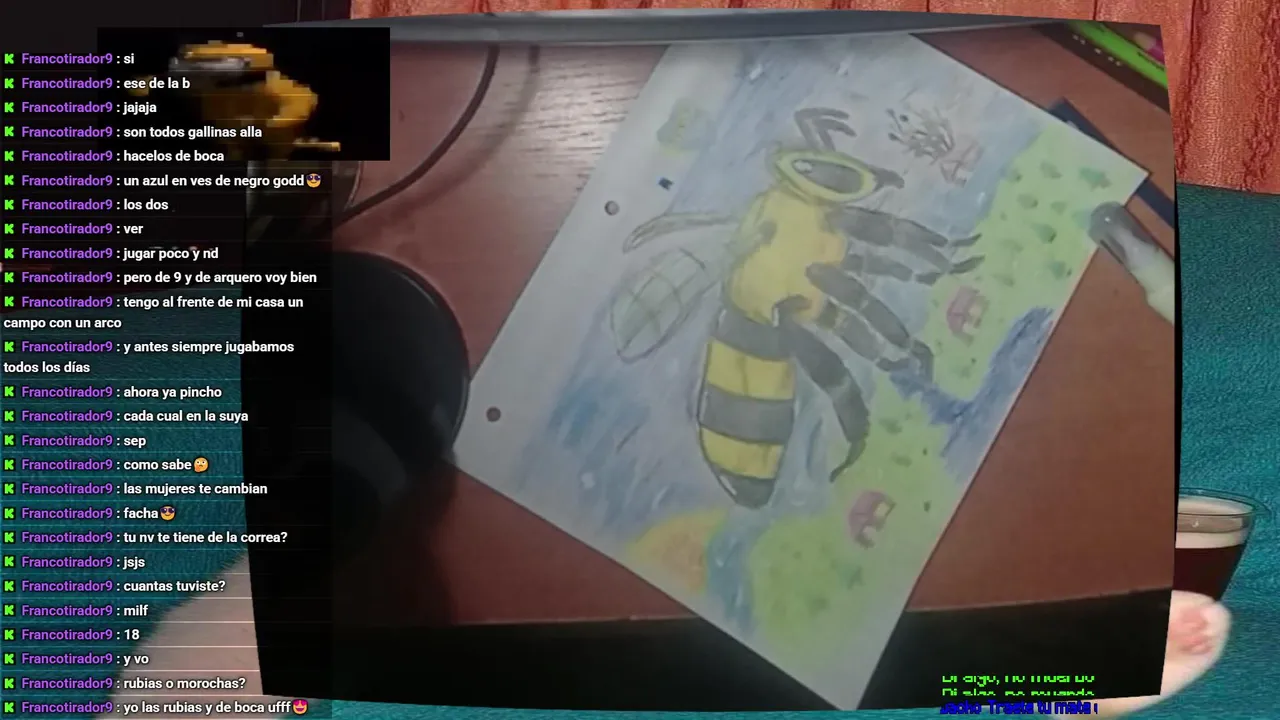Select message text "yo las rubias y de boca ufff"
Image resolution: width=1280 pixels, height=720 pixels.
click(x=206, y=708)
